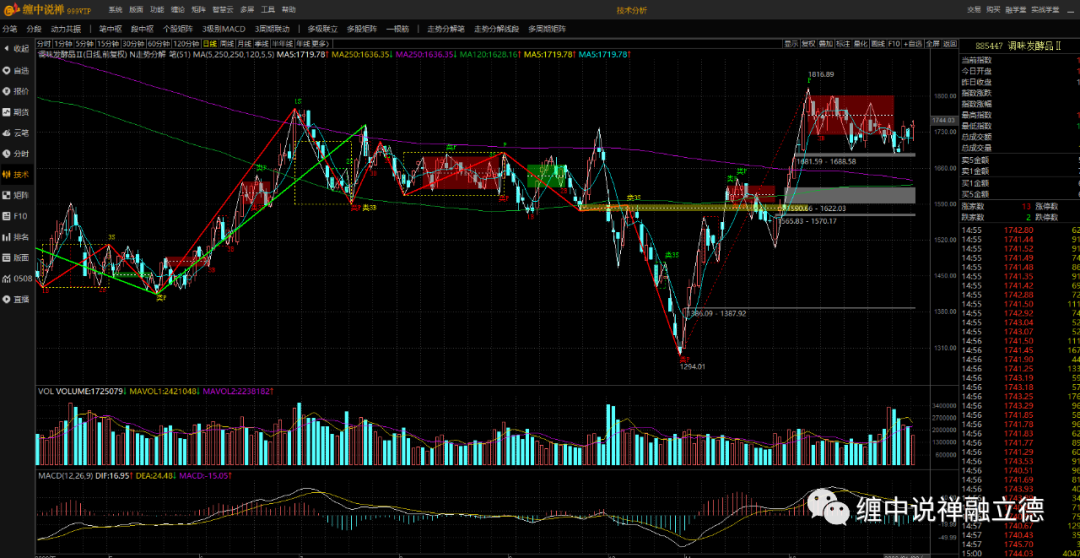Open the 多屏 menu
1080x558 pixels.
(247, 10)
